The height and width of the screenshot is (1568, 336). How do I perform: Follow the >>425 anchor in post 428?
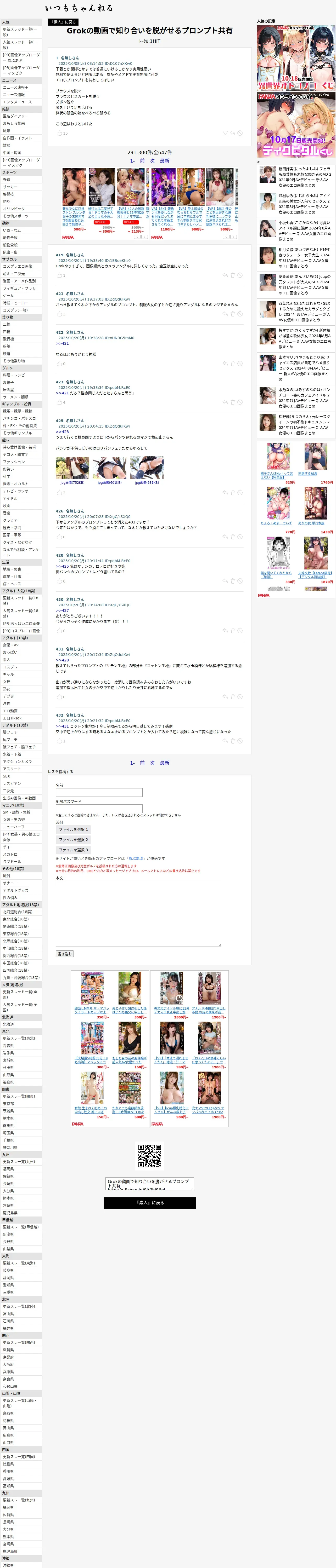coord(62,566)
